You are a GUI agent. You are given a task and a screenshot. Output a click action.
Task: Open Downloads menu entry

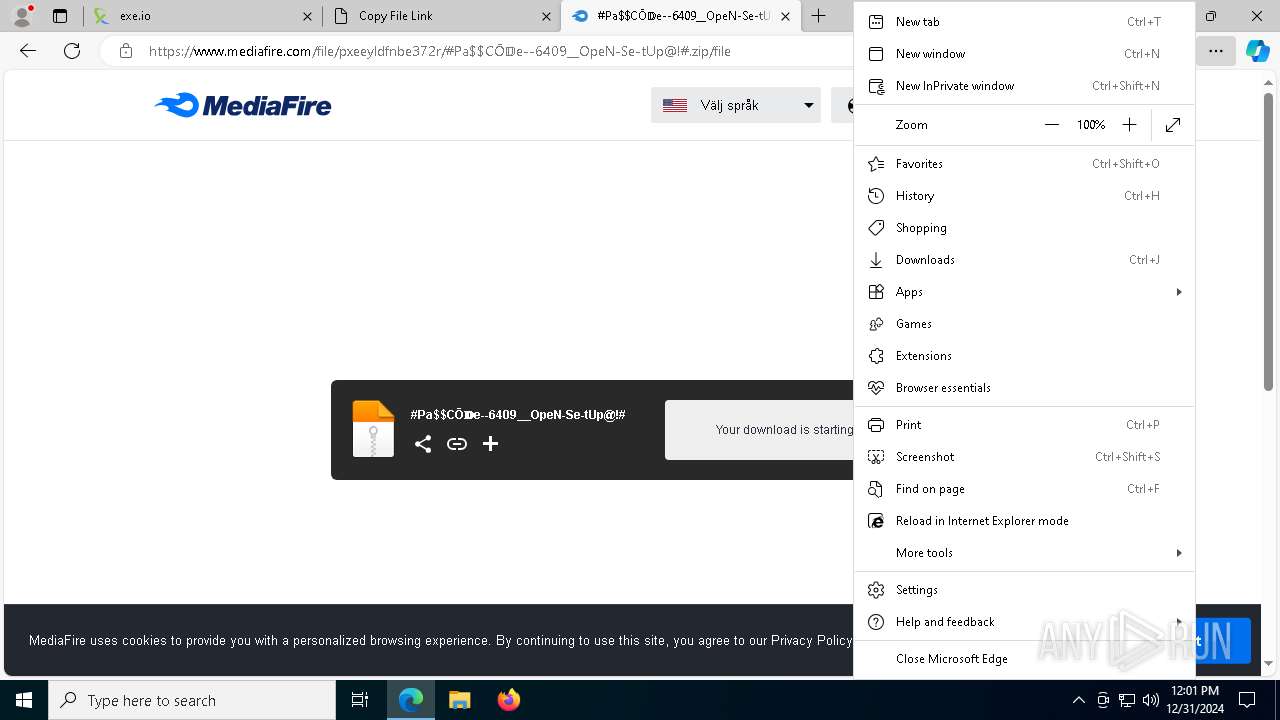click(x=1024, y=260)
